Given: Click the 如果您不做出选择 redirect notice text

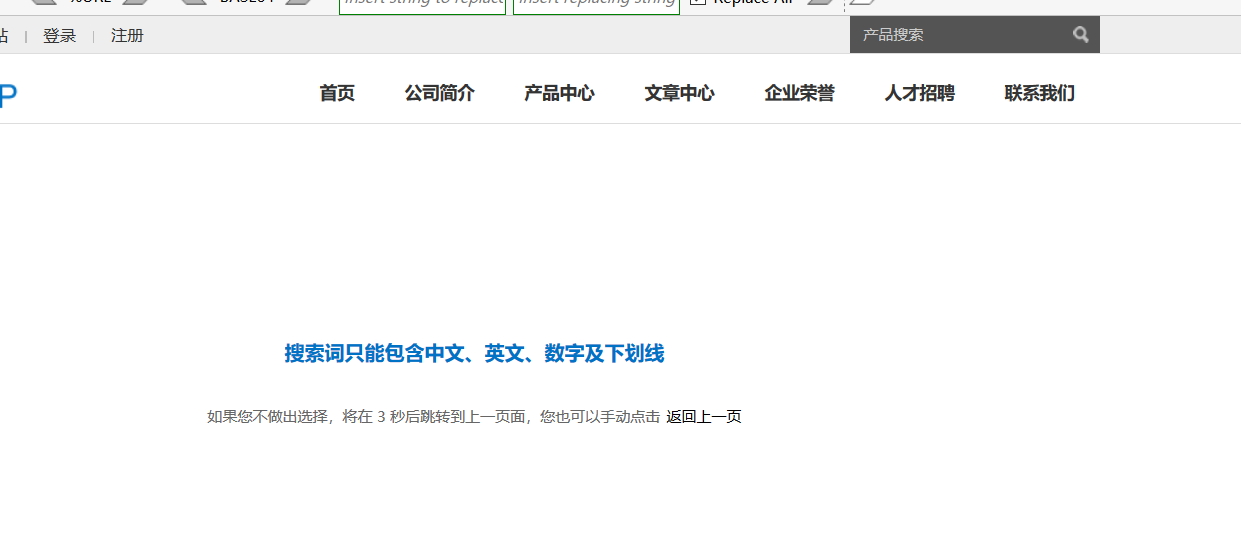Looking at the screenshot, I should [x=433, y=417].
